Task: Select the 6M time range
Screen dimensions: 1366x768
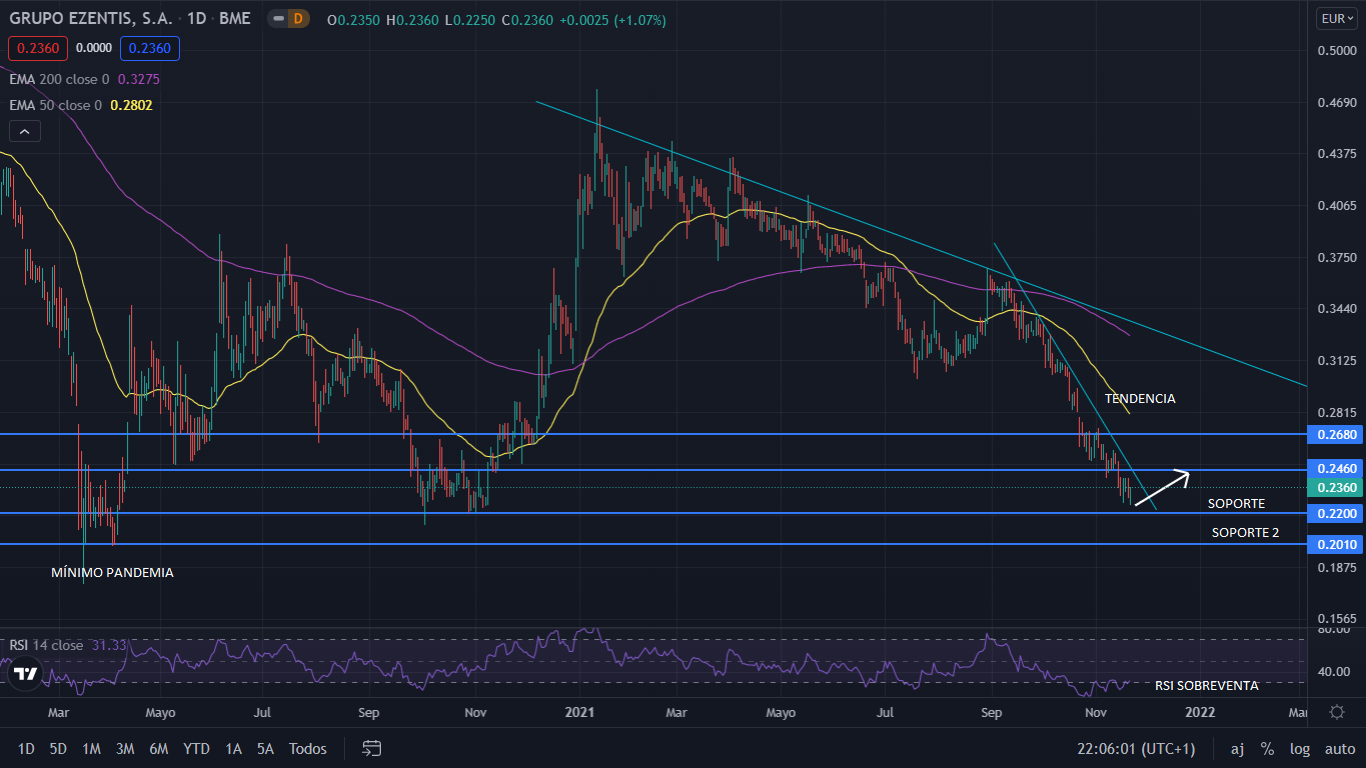Action: pyautogui.click(x=158, y=748)
